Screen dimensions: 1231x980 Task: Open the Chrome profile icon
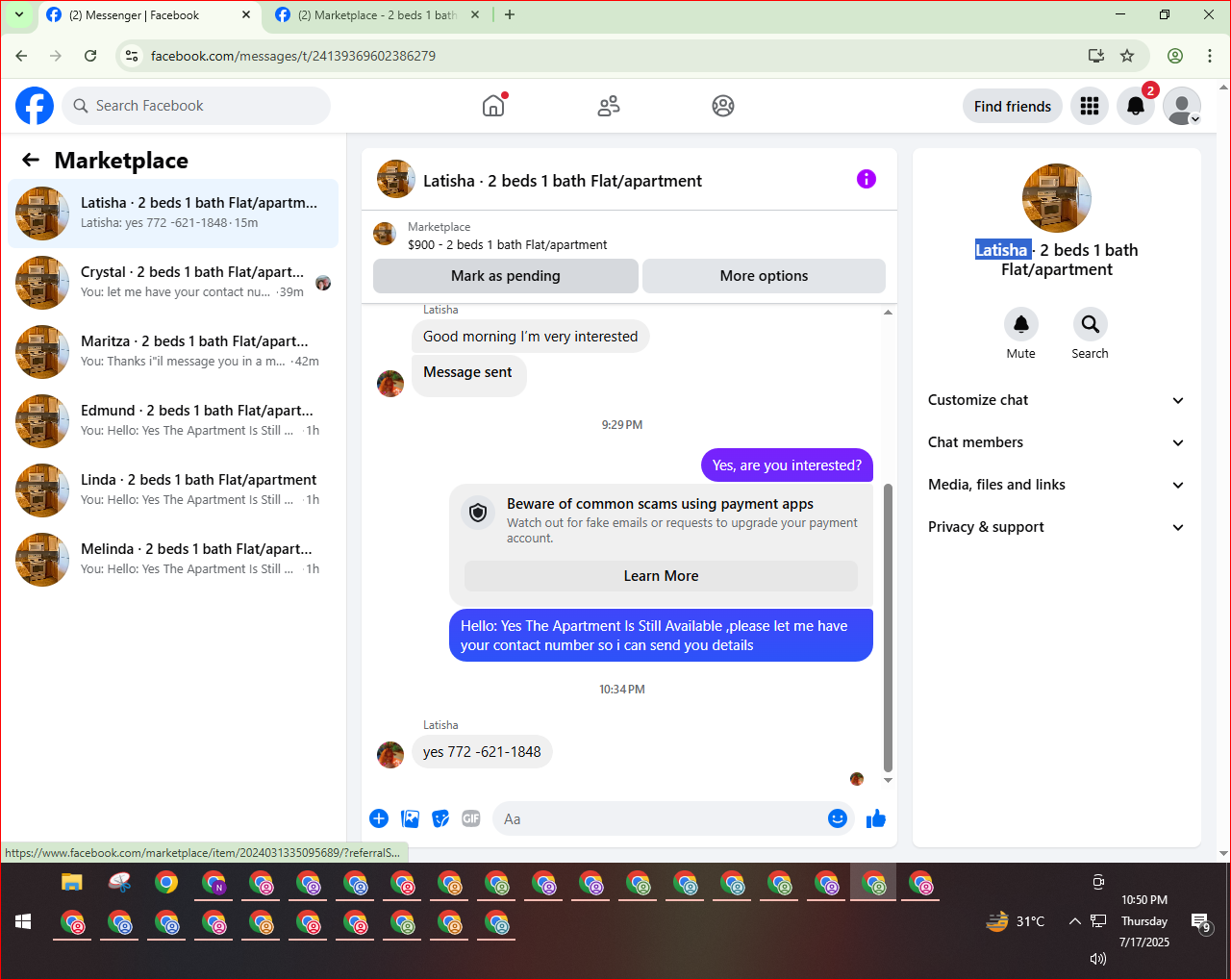pos(1175,56)
